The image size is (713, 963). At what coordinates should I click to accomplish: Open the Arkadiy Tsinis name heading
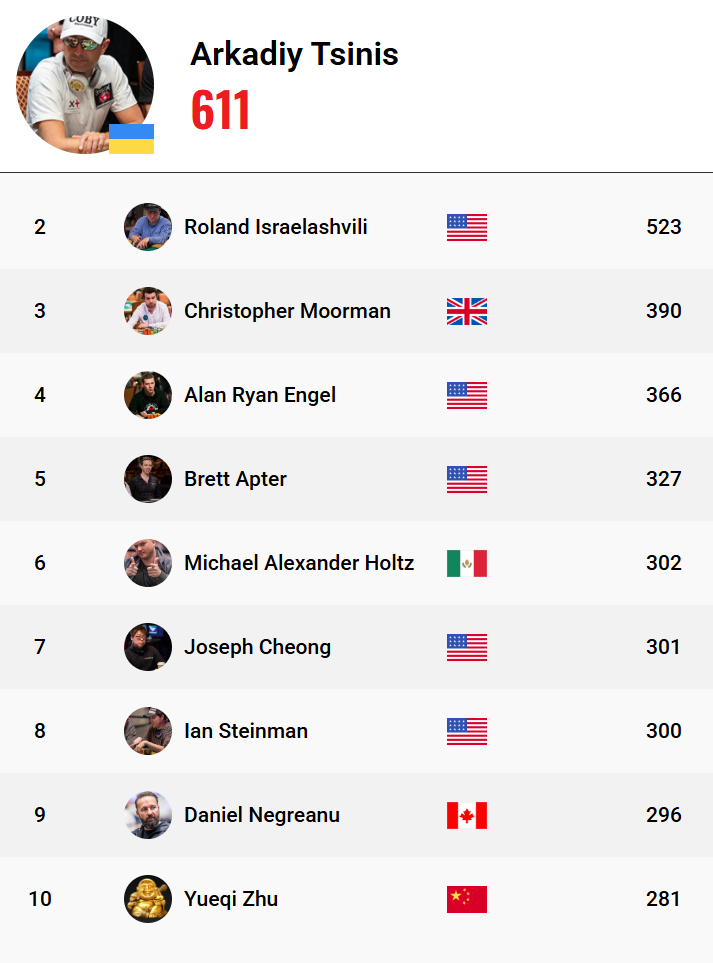click(294, 54)
